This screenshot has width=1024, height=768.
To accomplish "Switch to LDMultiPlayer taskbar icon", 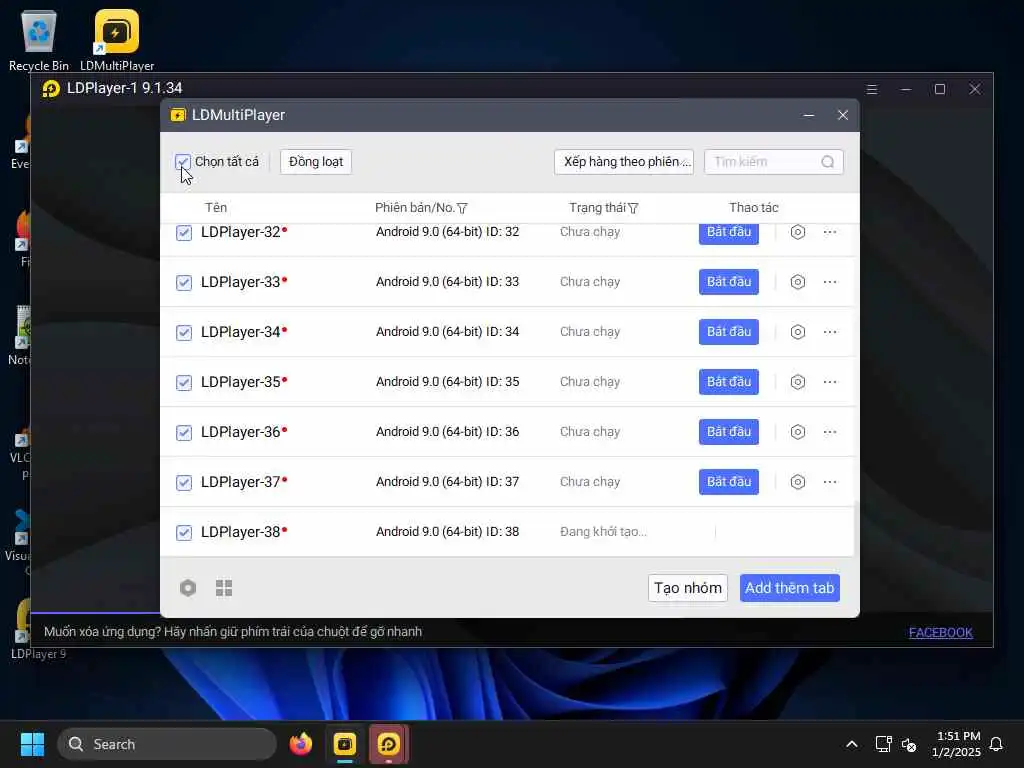I will point(345,744).
